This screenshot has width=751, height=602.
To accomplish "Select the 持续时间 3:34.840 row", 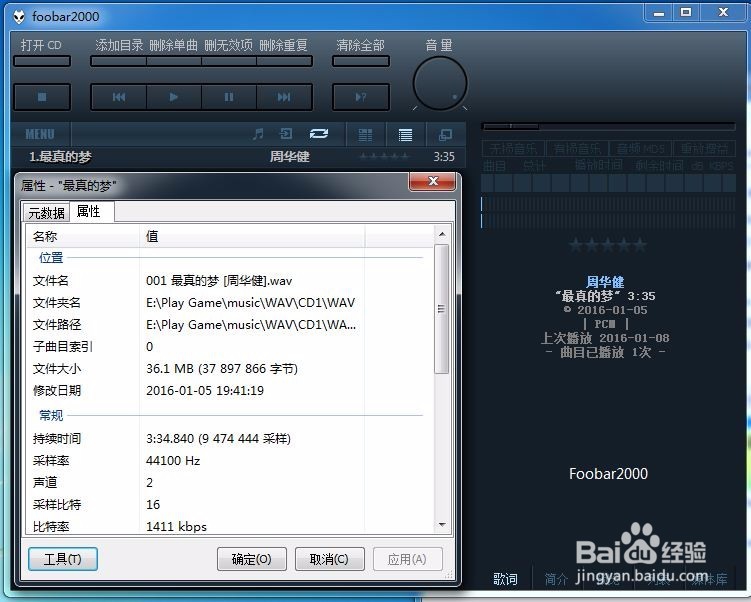I will 230,439.
